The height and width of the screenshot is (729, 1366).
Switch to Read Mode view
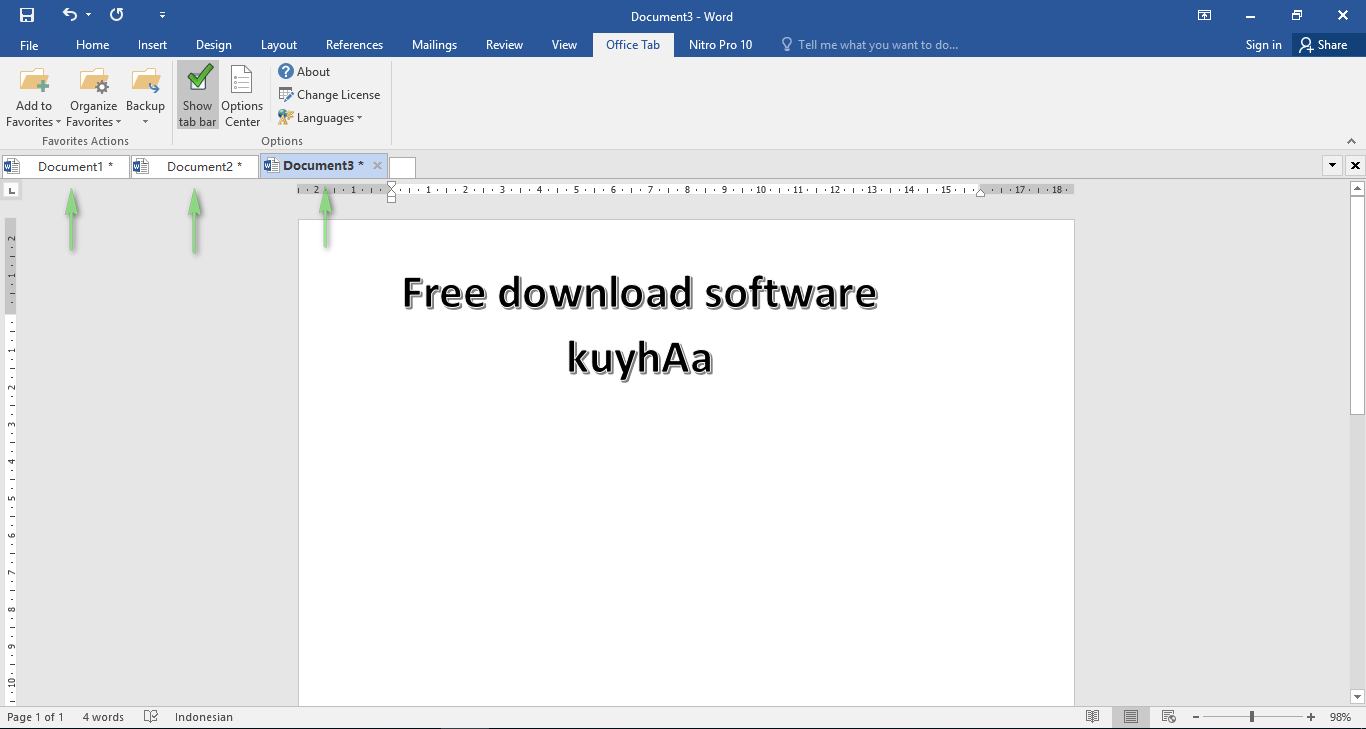click(x=1093, y=717)
